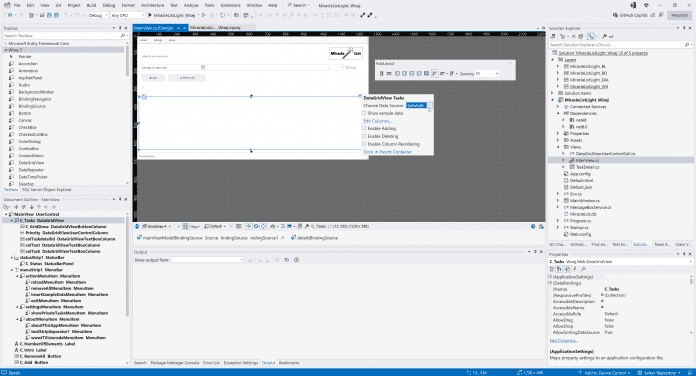Image resolution: width=696 pixels, height=376 pixels.
Task: Select Program.cs in Solution Explorer
Action: coord(581,221)
